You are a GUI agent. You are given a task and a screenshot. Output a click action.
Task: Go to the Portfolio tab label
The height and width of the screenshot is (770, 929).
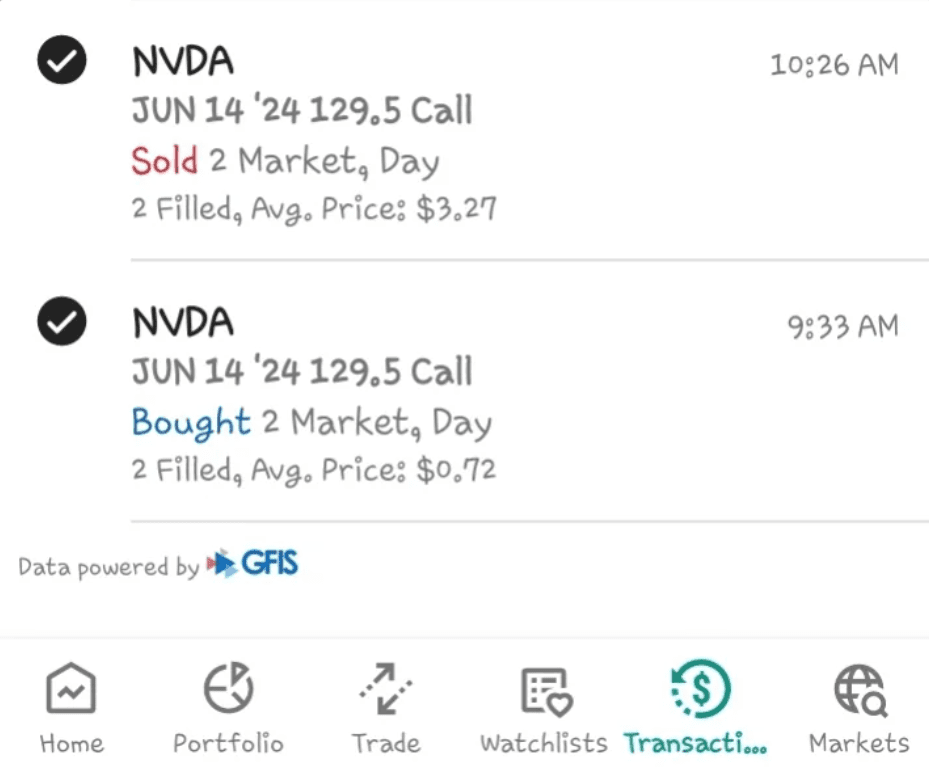(228, 743)
